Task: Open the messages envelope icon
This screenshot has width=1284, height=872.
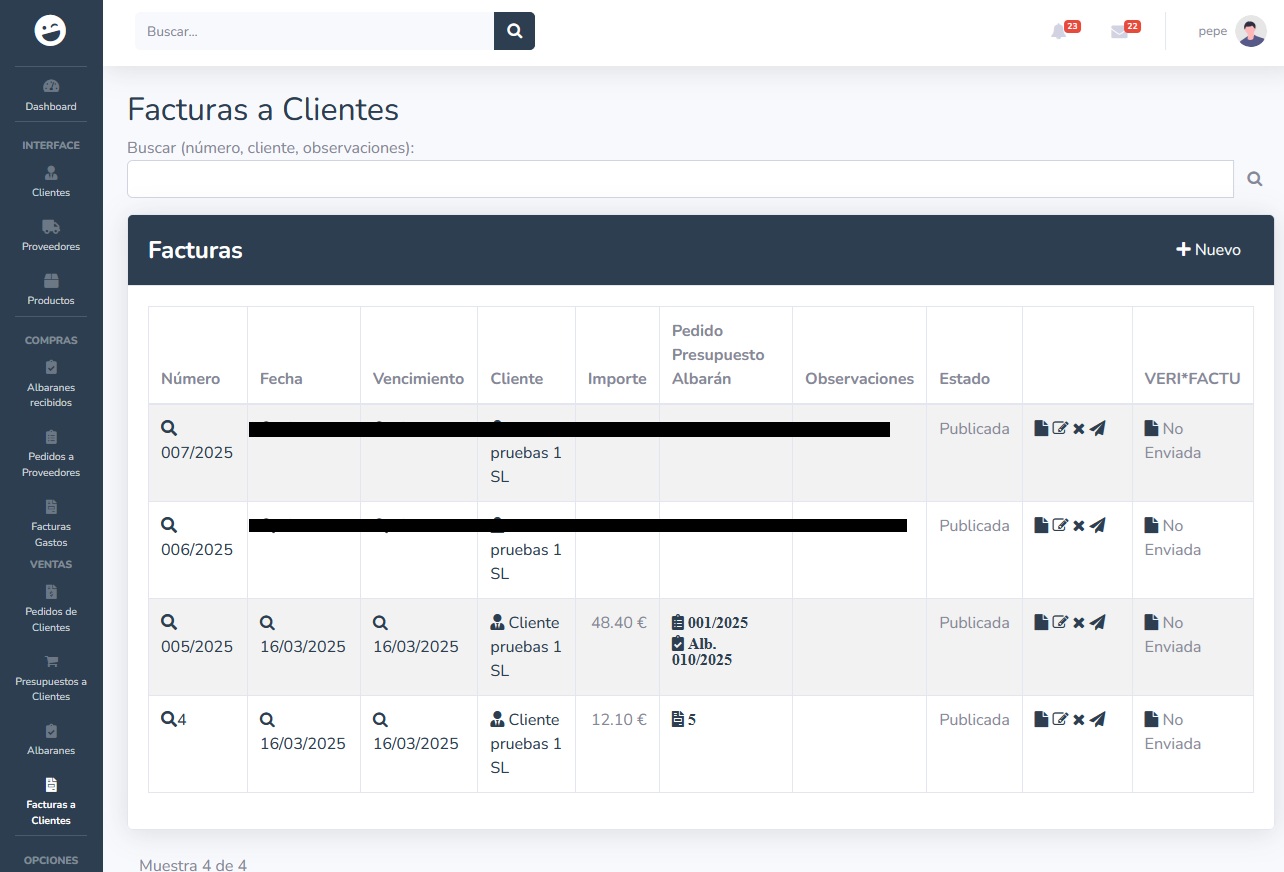Action: point(1119,32)
